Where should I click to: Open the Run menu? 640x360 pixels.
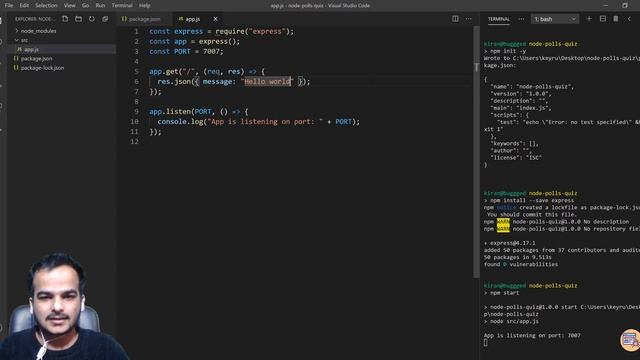tap(100, 6)
